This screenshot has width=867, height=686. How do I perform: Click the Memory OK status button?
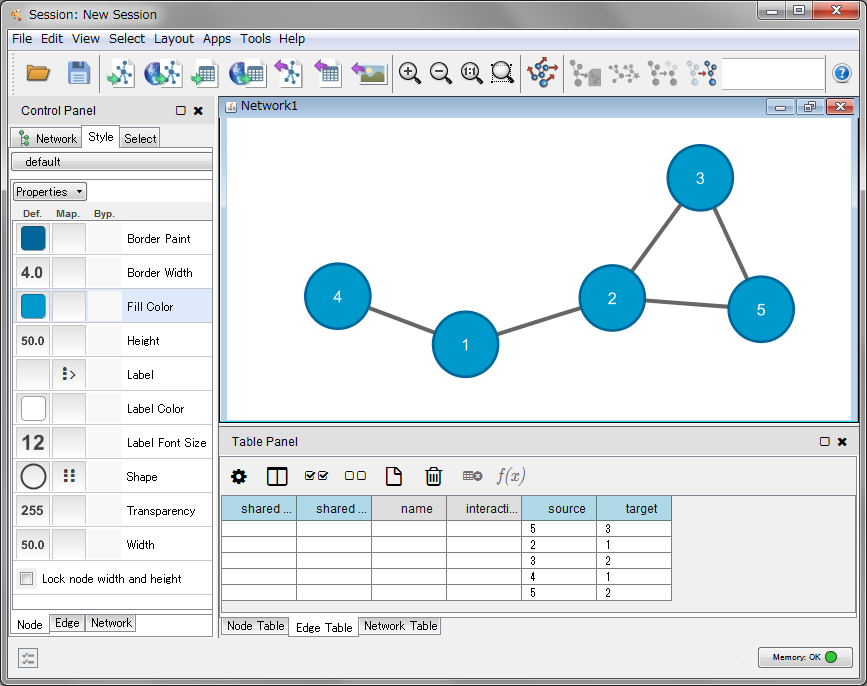click(805, 657)
